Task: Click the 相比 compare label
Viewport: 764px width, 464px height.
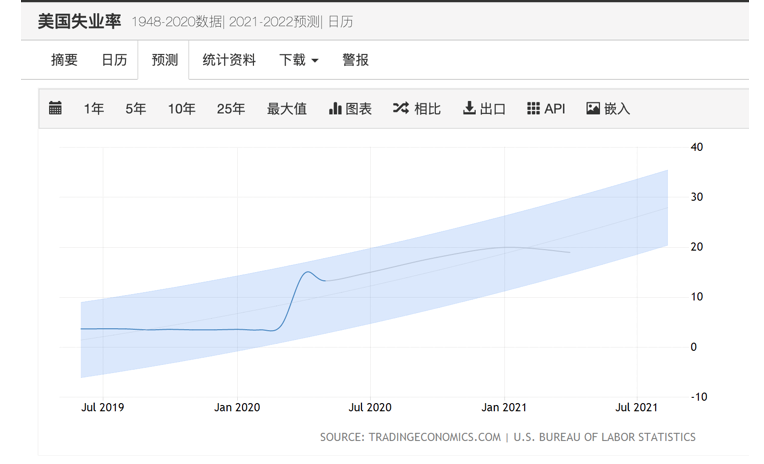Action: click(x=427, y=109)
